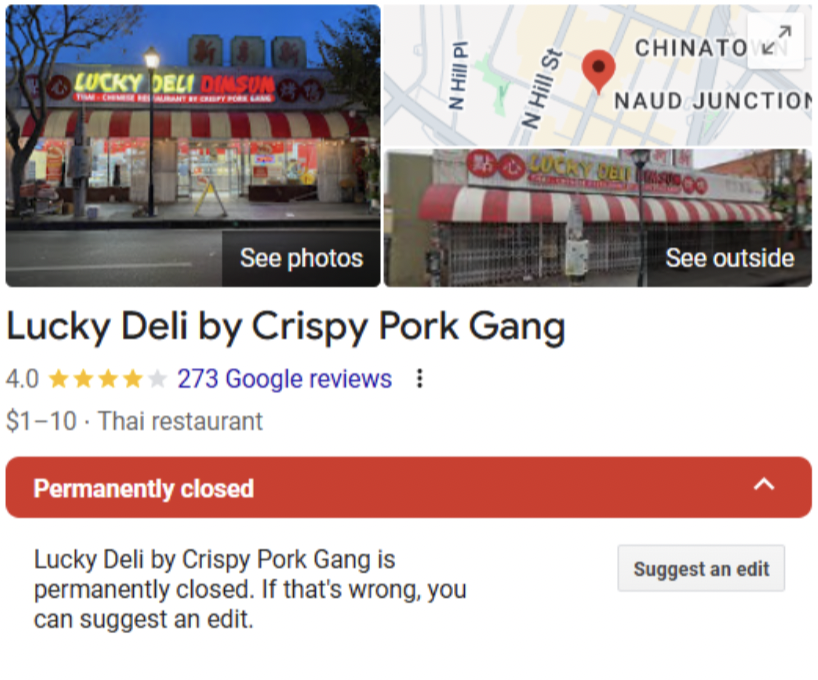Click the Thai restaurant category text
The height and width of the screenshot is (680, 818).
181,421
